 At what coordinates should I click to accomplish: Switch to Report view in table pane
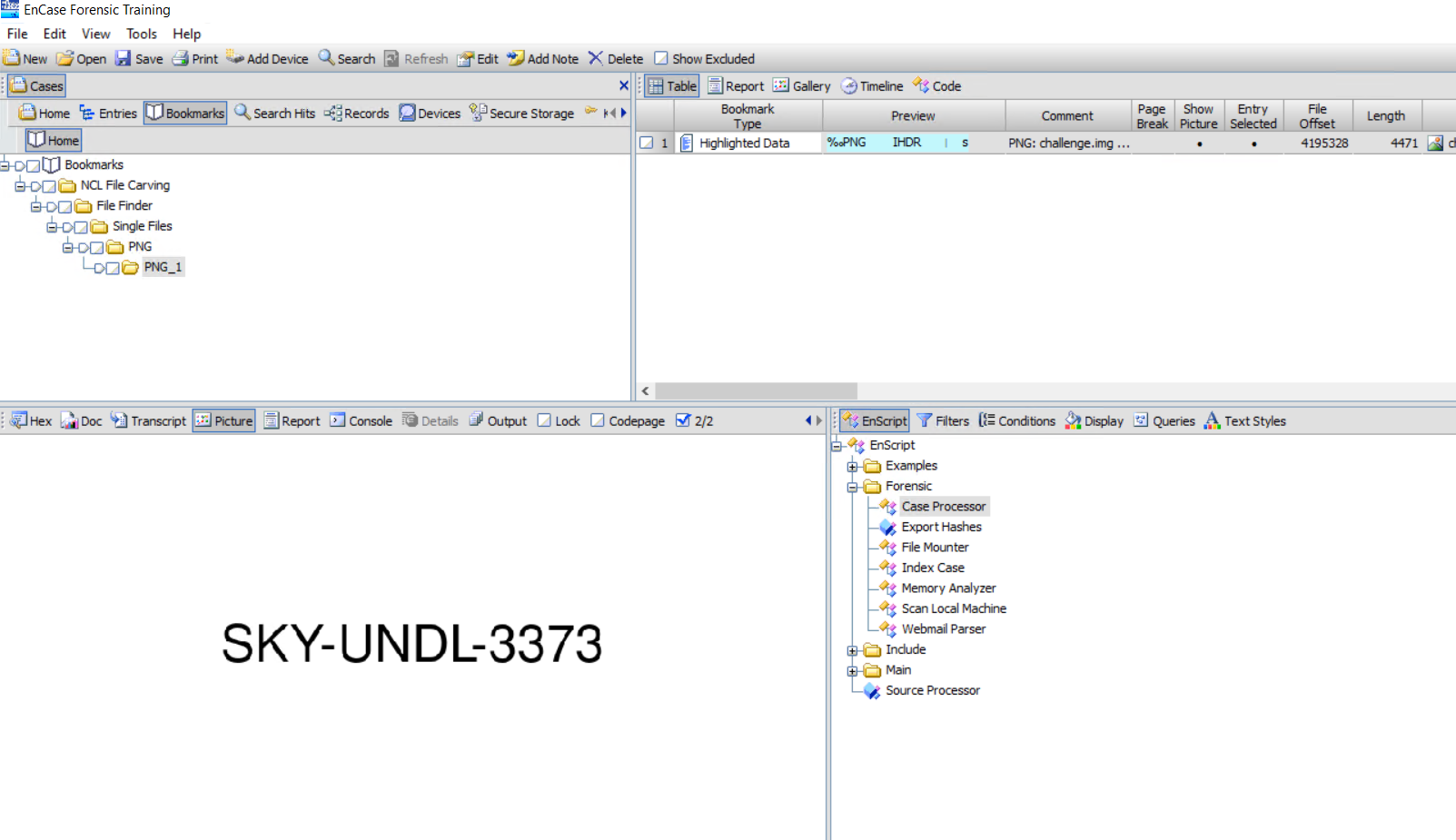pos(736,86)
